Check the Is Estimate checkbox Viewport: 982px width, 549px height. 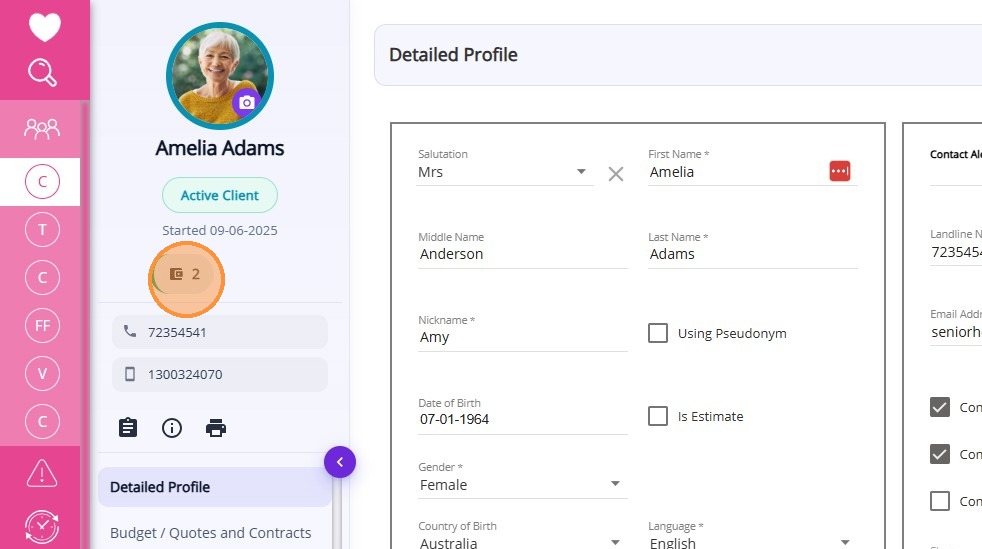(658, 416)
